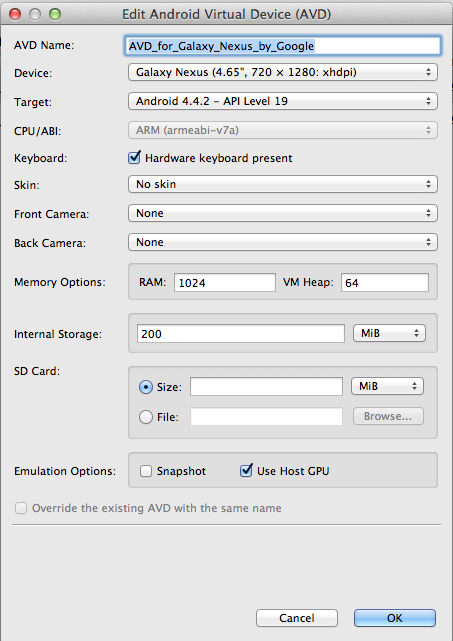Click the Cancel button
Image resolution: width=453 pixels, height=641 pixels.
click(x=297, y=618)
